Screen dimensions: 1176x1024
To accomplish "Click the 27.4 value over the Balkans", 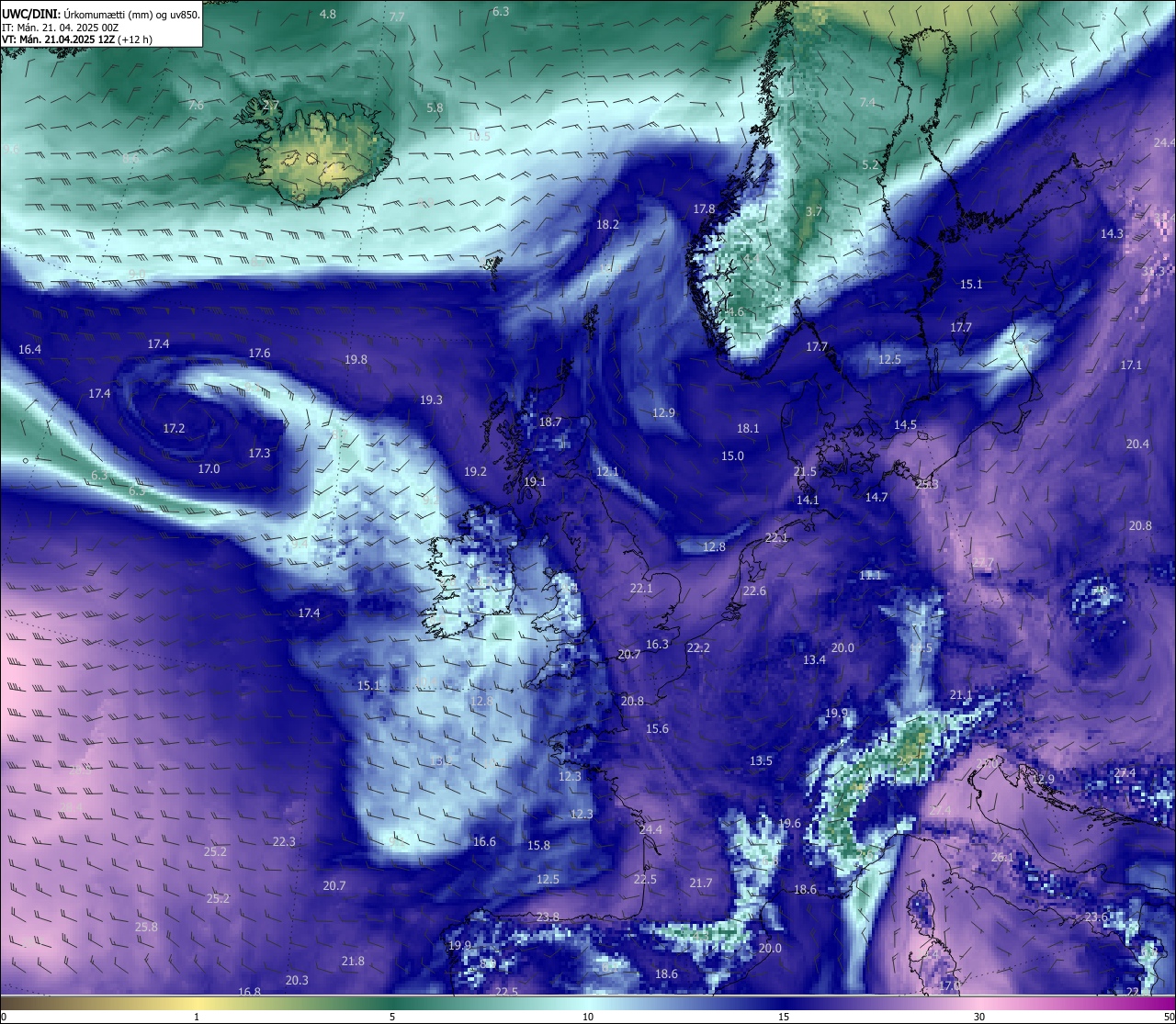I will click(1125, 772).
